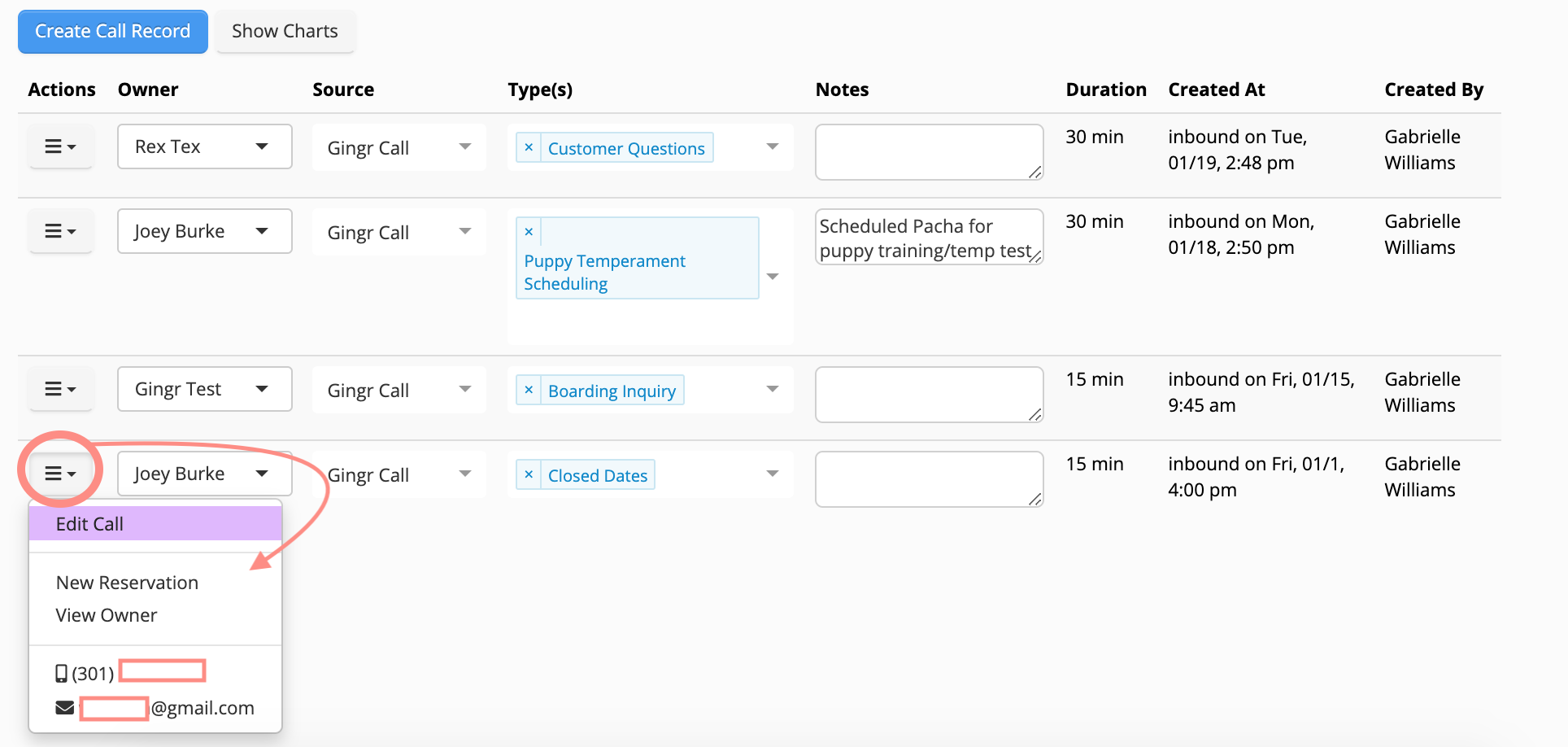Click the envelope email icon in menu
The image size is (1568, 747).
click(x=65, y=708)
